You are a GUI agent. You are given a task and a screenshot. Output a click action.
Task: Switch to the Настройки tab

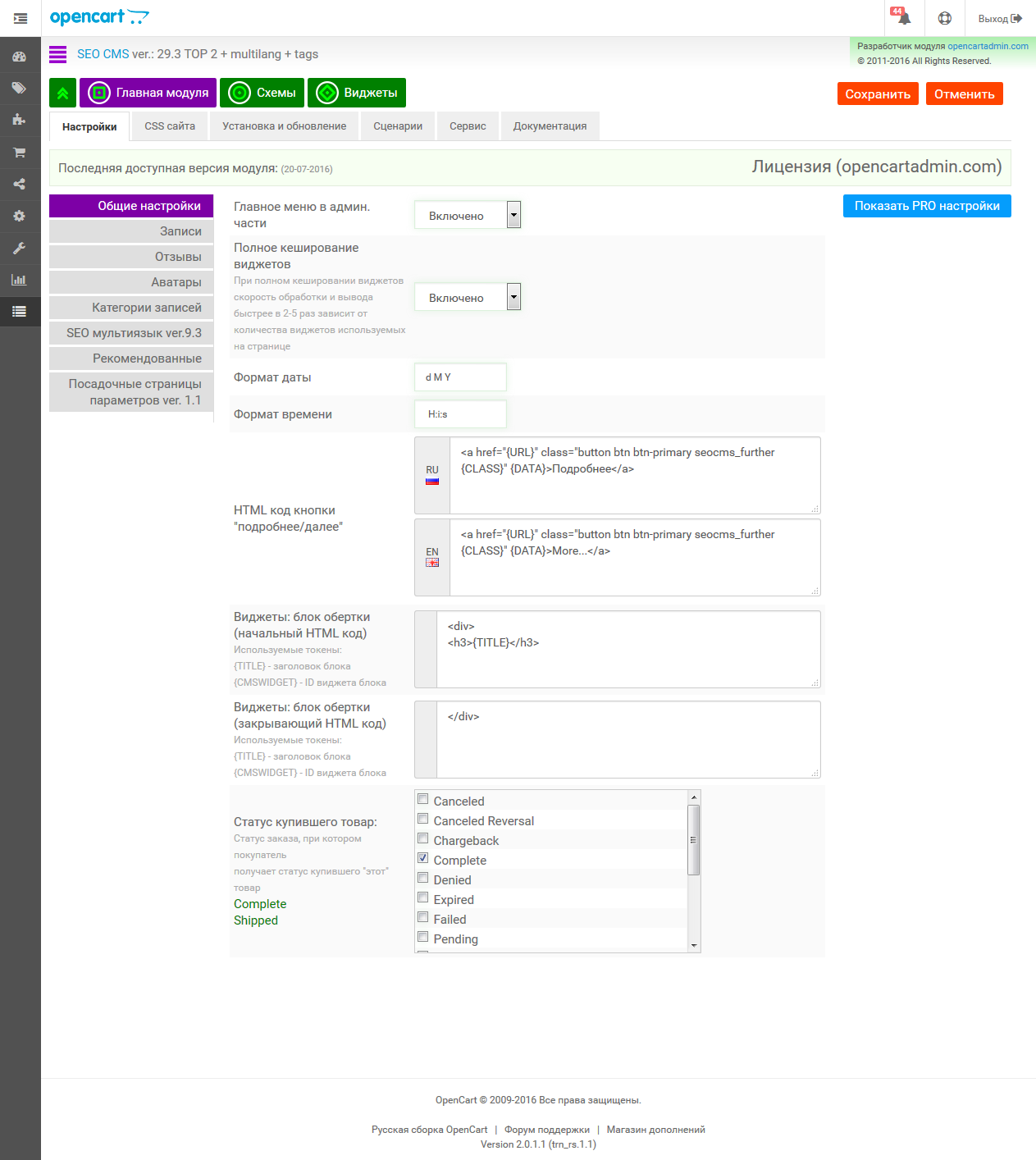(89, 126)
